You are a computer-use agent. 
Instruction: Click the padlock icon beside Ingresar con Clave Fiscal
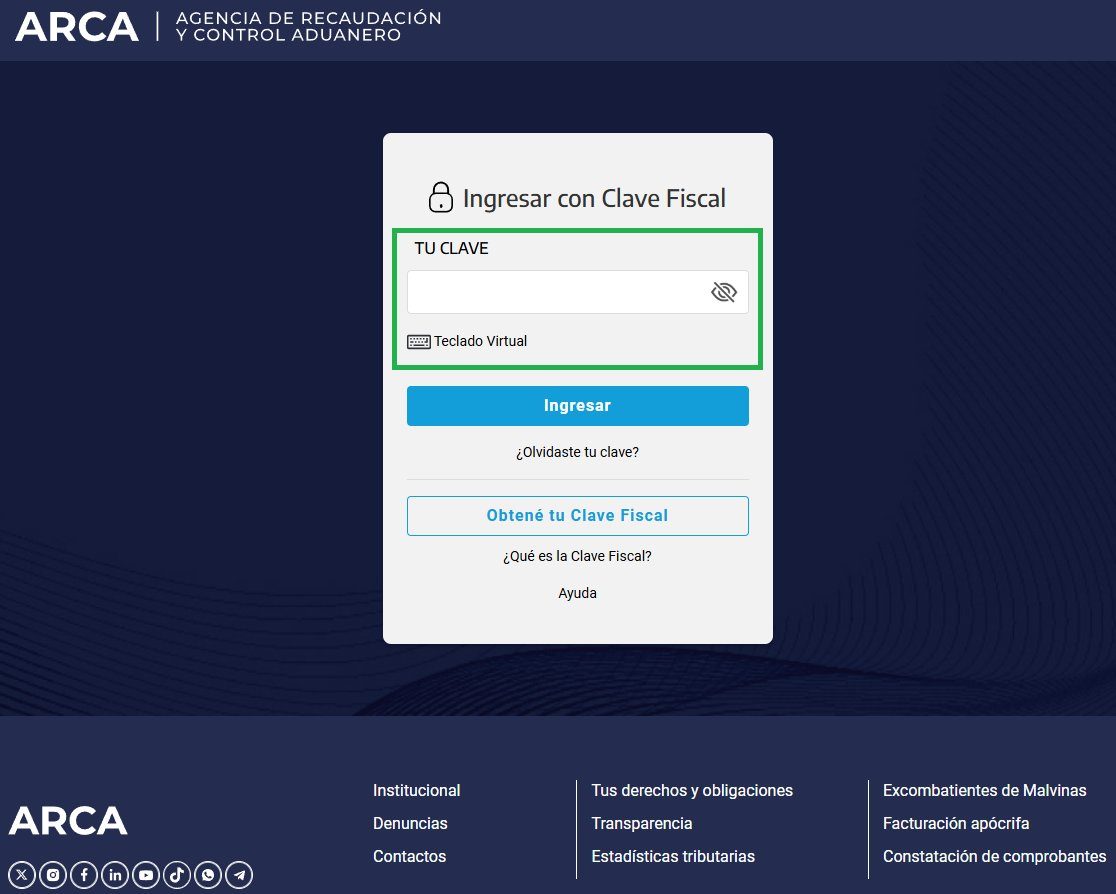[441, 197]
